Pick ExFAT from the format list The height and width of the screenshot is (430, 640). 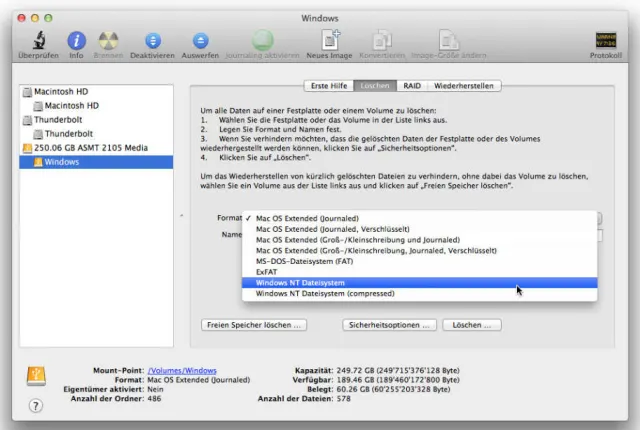click(x=268, y=272)
